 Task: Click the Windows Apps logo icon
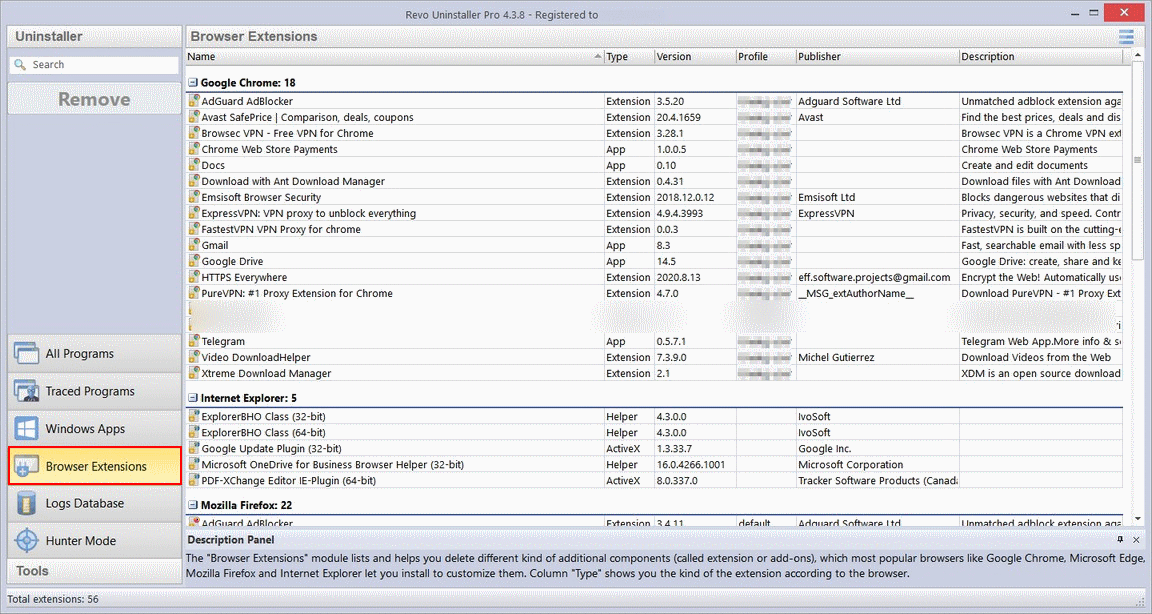point(26,428)
